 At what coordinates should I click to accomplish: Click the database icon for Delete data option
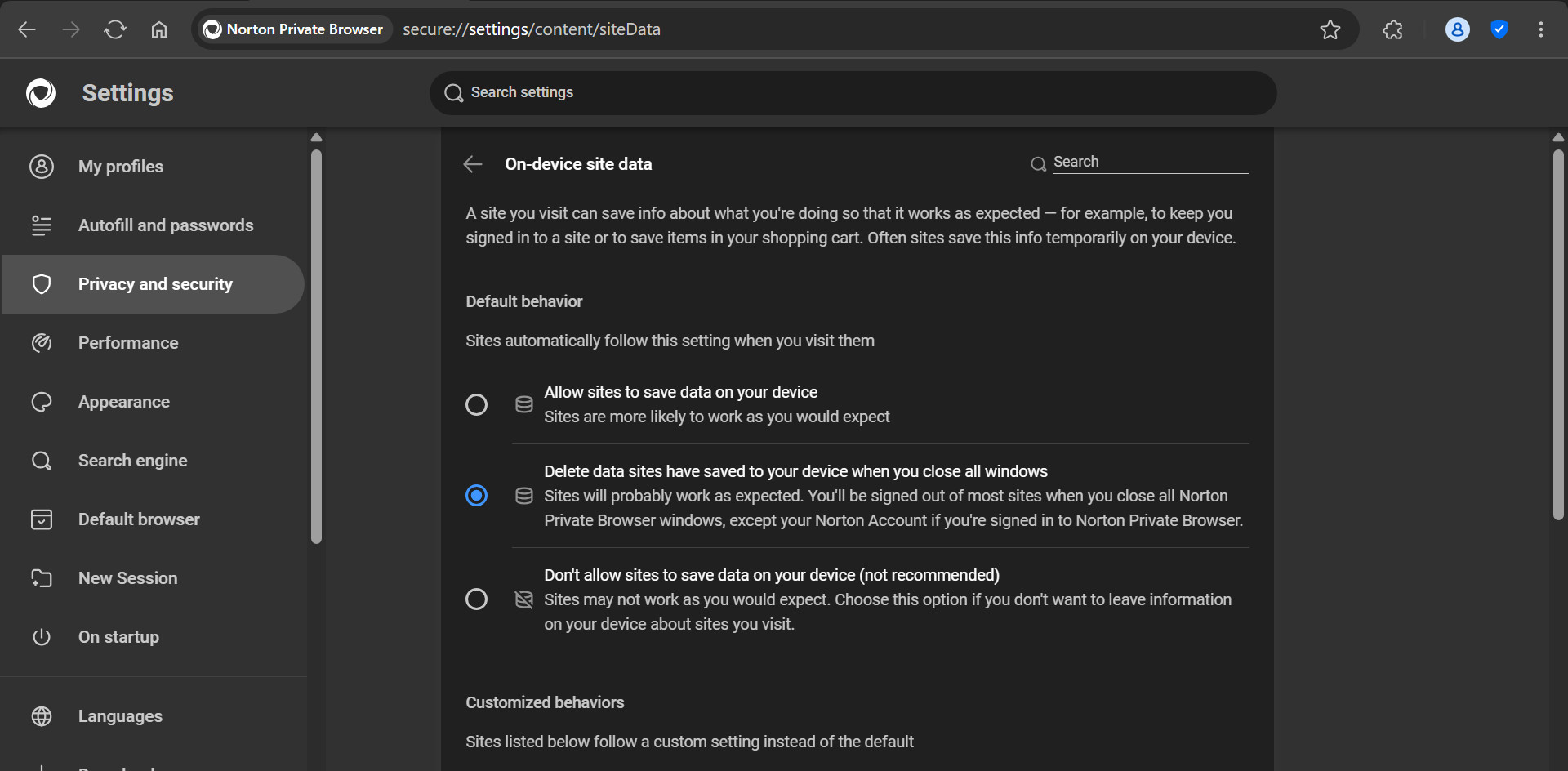pos(524,496)
